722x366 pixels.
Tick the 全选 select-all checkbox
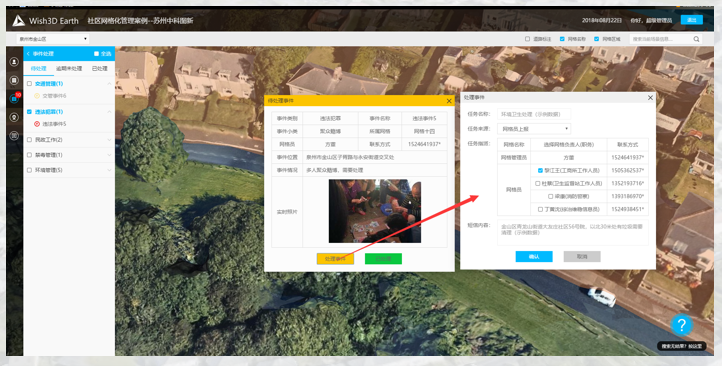coord(96,54)
